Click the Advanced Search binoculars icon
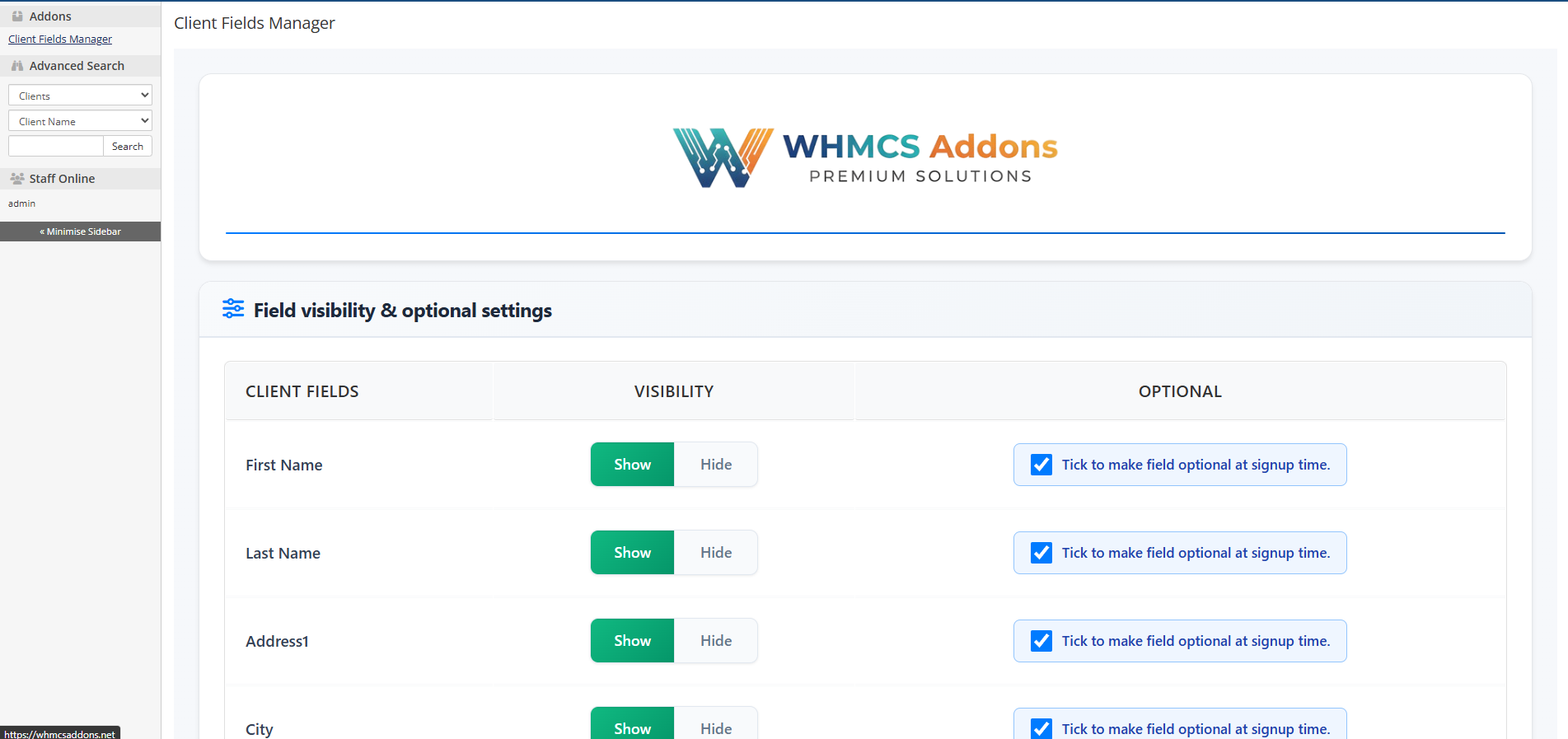The height and width of the screenshot is (739, 1568). click(x=17, y=65)
